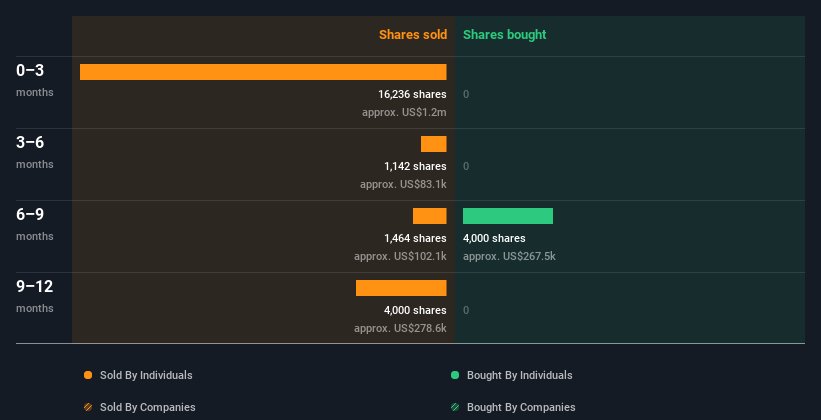
Task: Click the 4,000 shares bought value
Action: (x=494, y=238)
